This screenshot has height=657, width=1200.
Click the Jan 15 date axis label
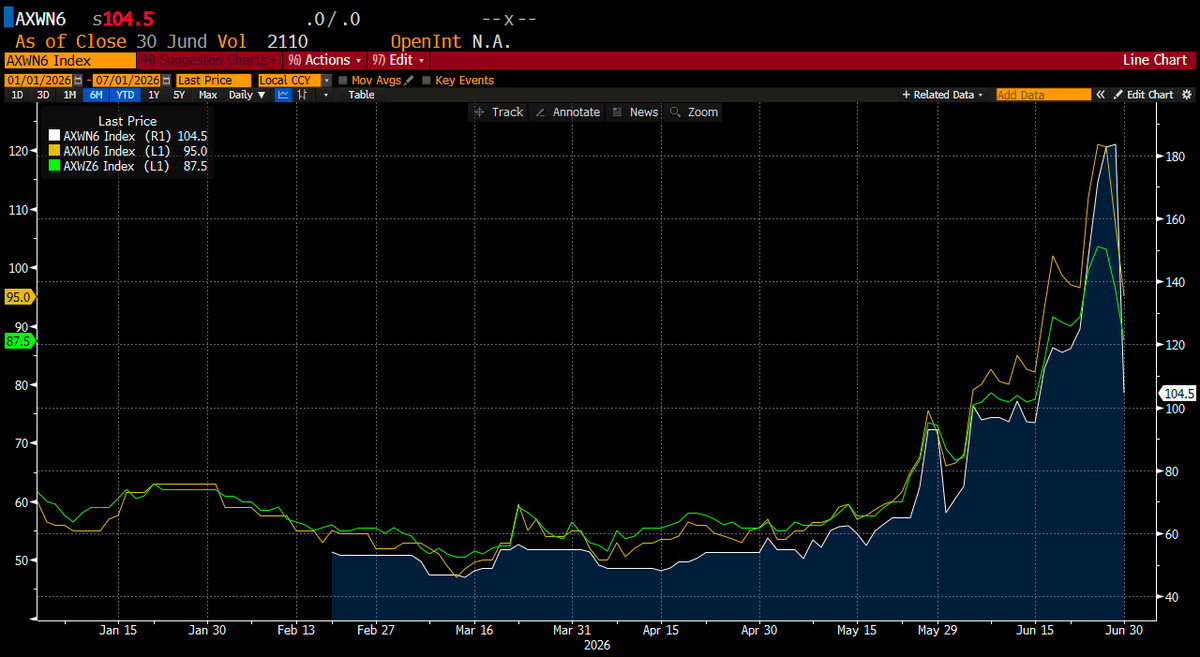[118, 630]
